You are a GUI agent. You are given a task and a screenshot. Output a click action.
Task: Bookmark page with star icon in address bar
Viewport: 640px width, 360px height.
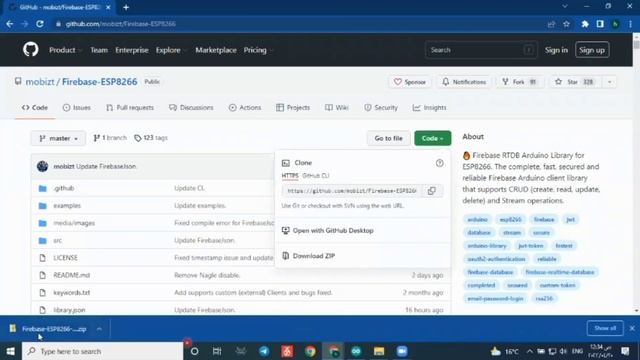(566, 24)
